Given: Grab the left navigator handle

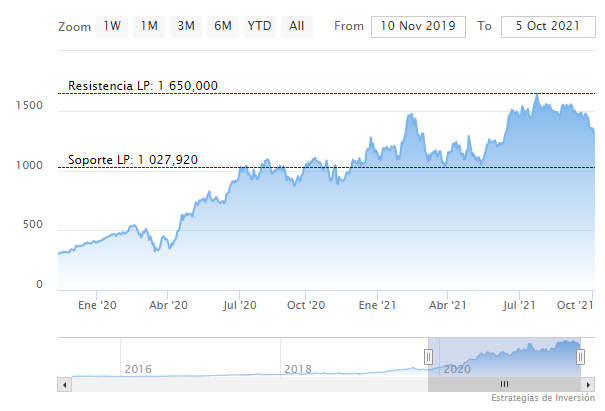Looking at the screenshot, I should point(428,357).
